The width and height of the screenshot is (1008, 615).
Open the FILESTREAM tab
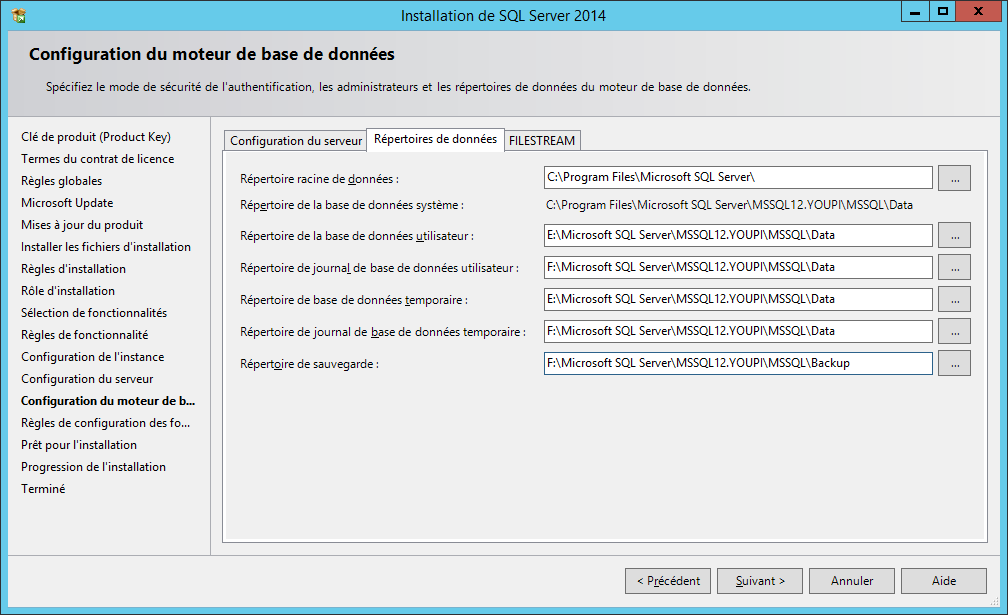(542, 141)
